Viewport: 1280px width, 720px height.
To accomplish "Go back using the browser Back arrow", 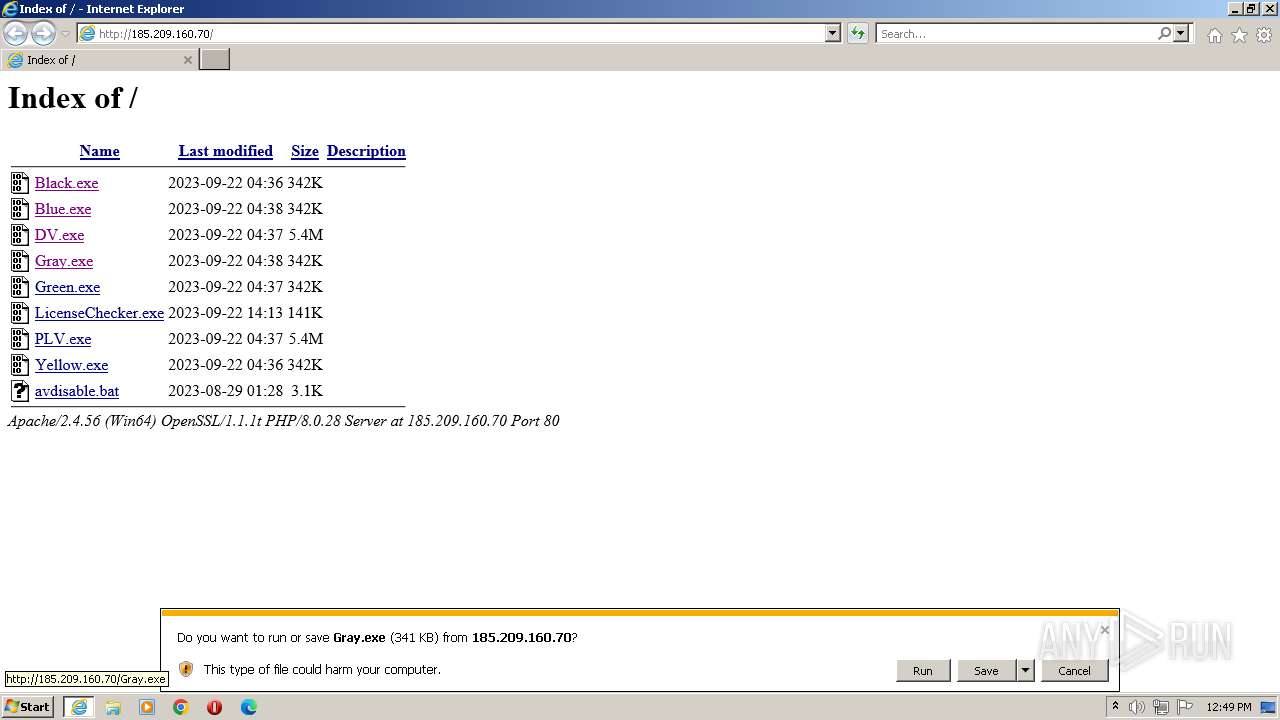I will click(15, 34).
